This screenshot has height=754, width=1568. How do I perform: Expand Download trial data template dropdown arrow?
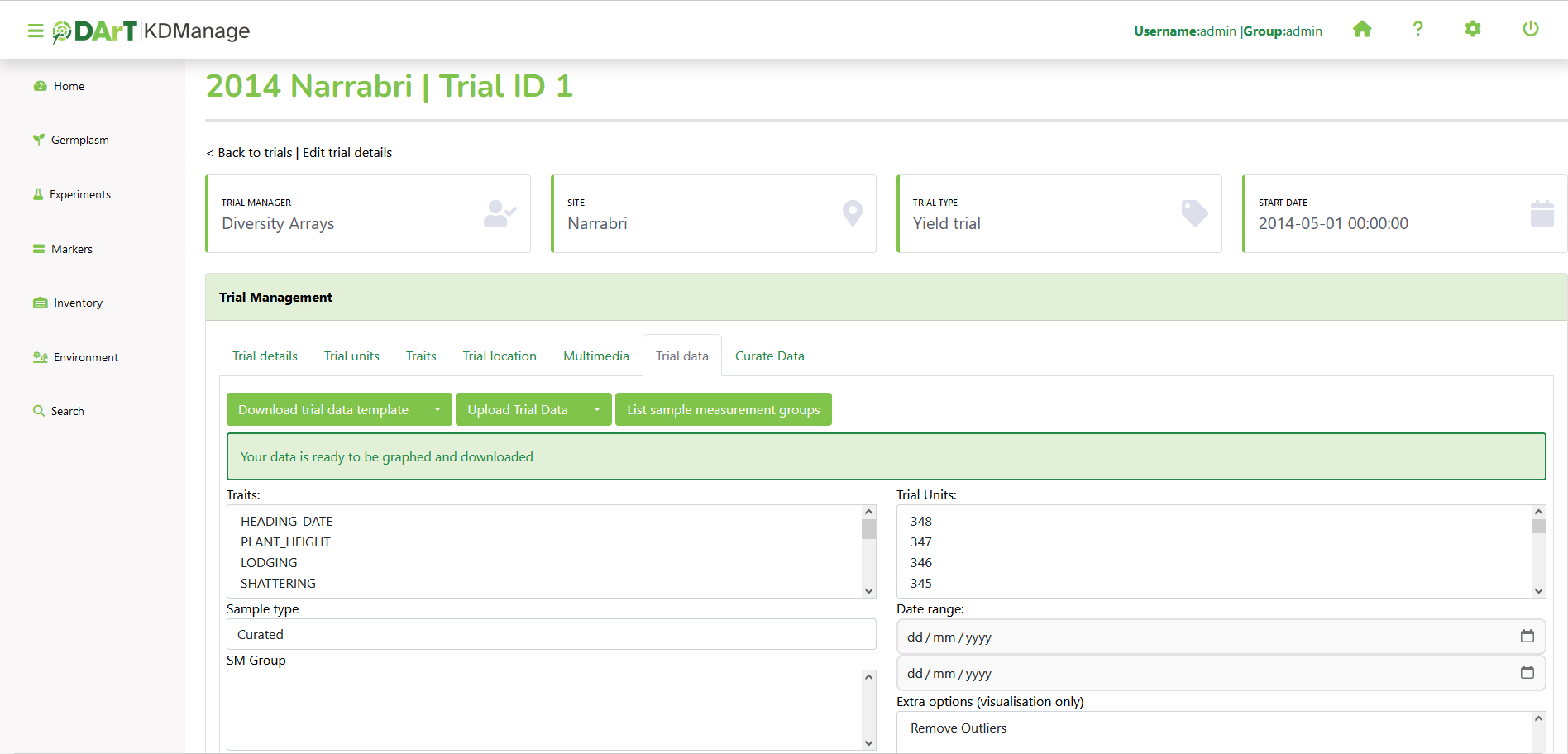437,410
